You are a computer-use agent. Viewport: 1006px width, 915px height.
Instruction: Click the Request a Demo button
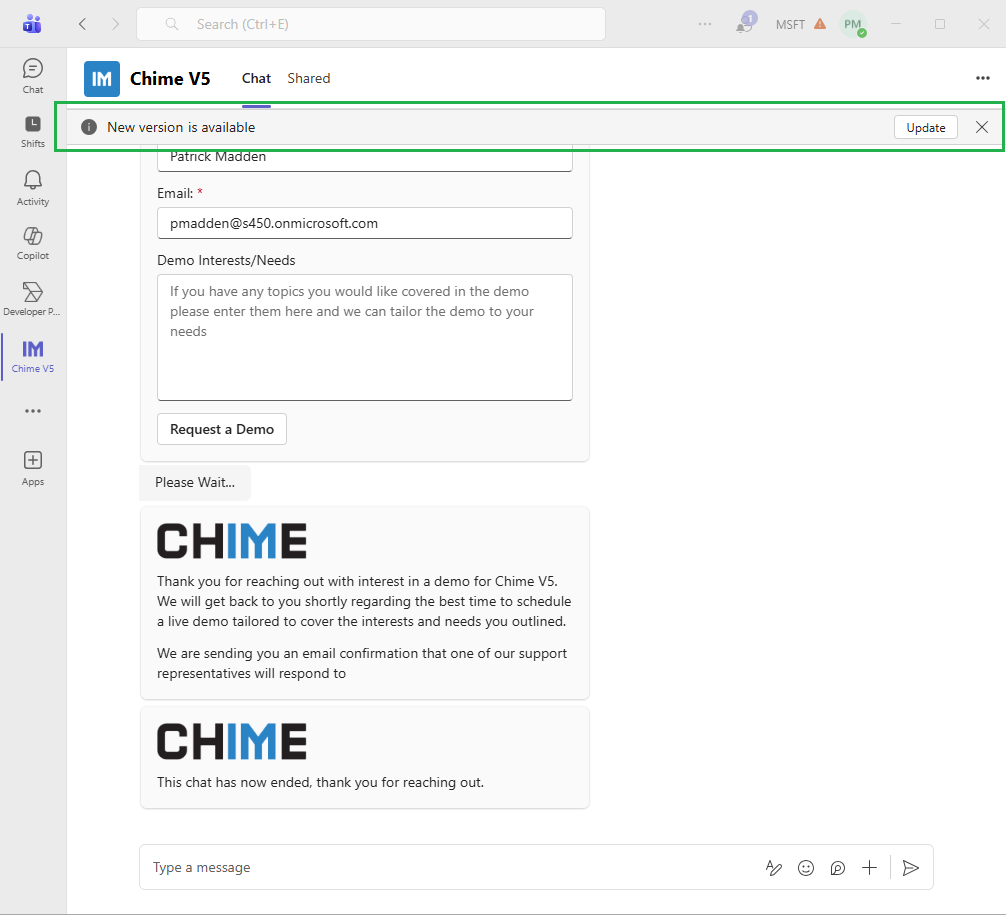tap(221, 429)
